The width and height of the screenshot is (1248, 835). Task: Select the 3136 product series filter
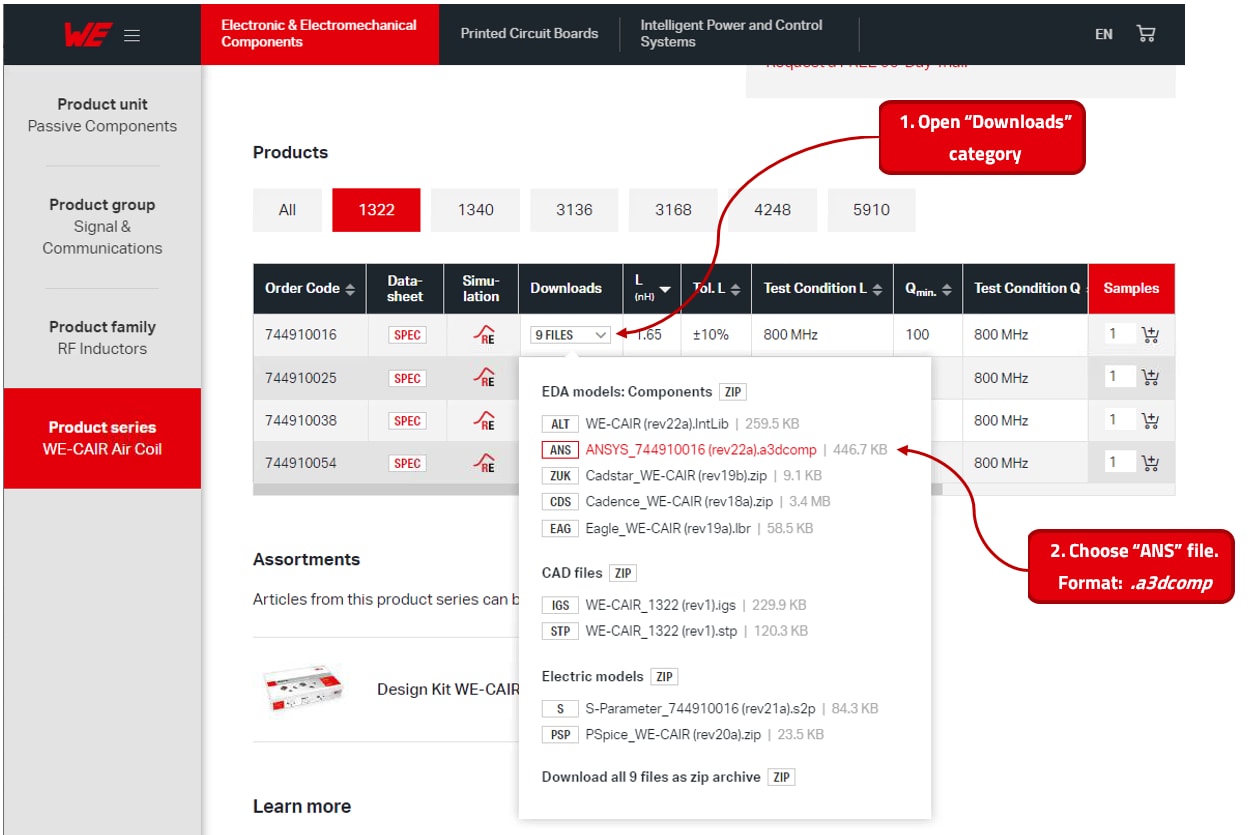coord(574,210)
